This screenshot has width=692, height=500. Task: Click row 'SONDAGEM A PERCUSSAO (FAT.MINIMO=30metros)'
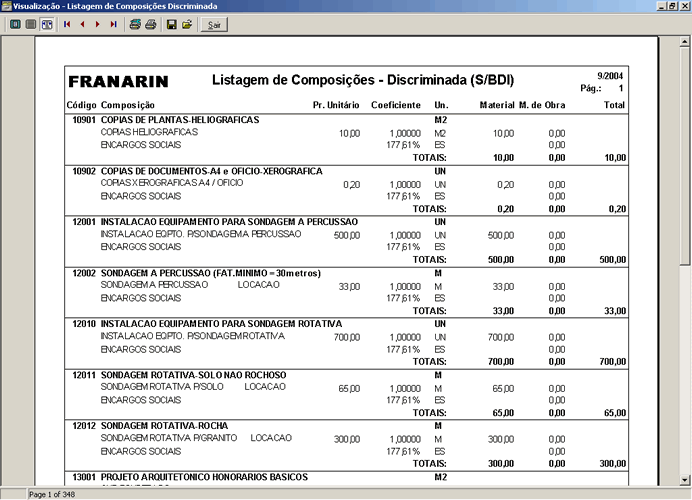click(x=211, y=273)
